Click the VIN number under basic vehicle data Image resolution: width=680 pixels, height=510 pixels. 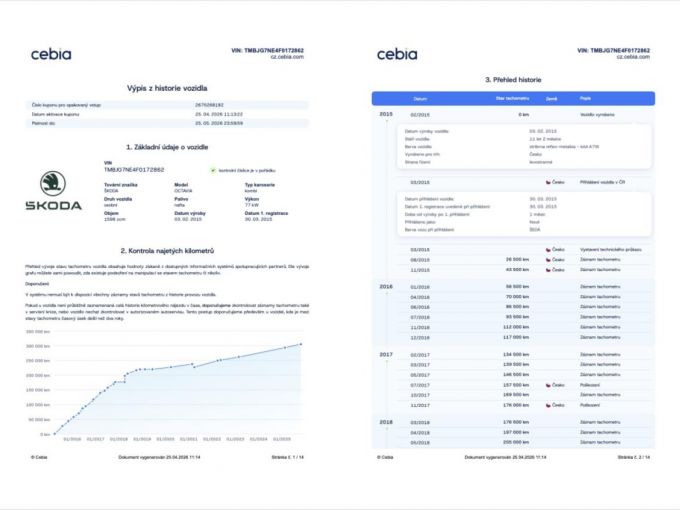click(x=134, y=170)
